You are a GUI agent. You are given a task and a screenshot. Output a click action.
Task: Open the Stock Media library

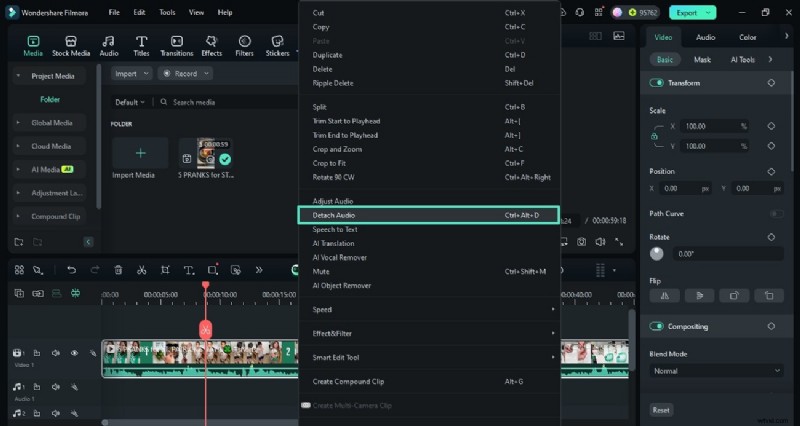(x=71, y=45)
